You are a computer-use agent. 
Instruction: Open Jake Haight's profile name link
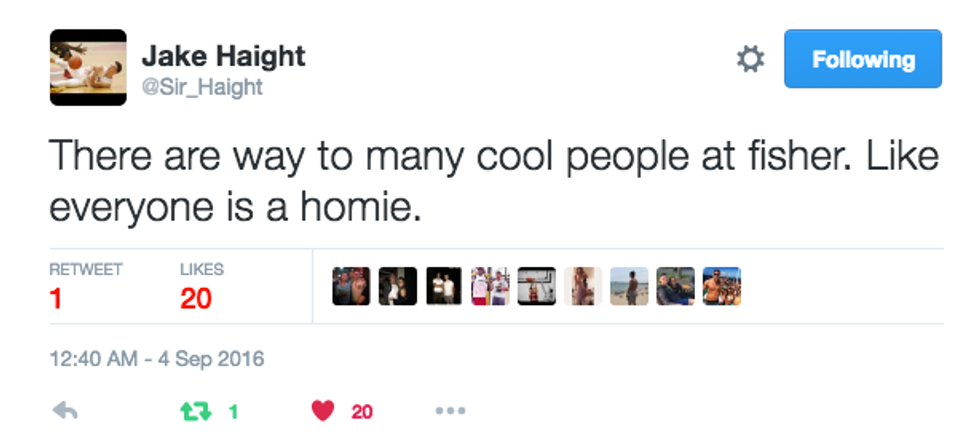223,56
